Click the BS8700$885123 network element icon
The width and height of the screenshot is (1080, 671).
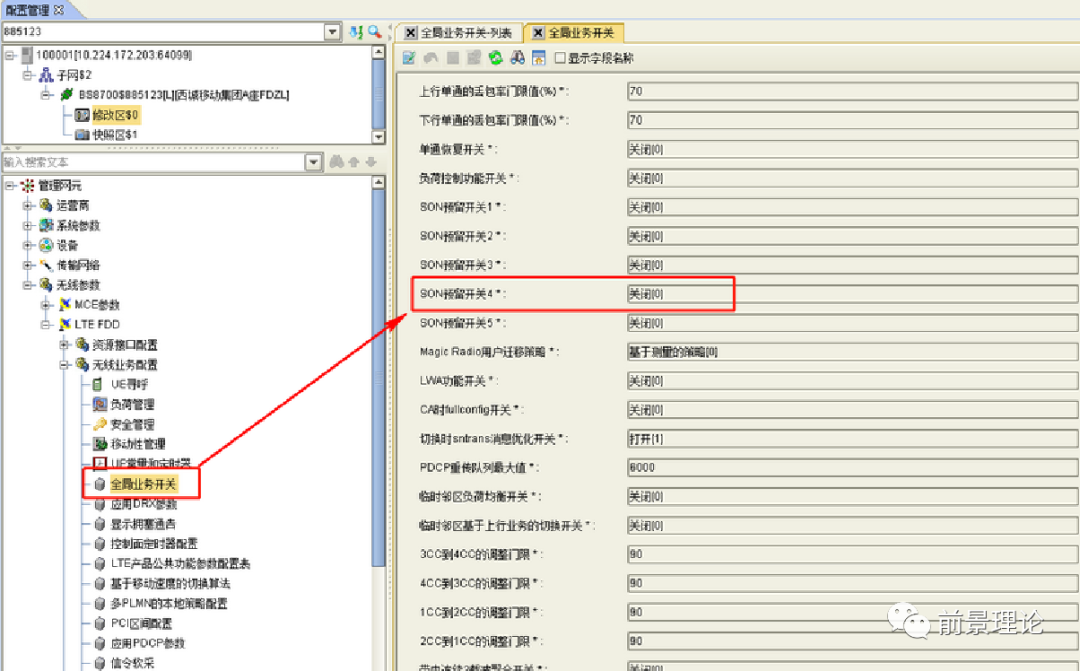pyautogui.click(x=67, y=95)
